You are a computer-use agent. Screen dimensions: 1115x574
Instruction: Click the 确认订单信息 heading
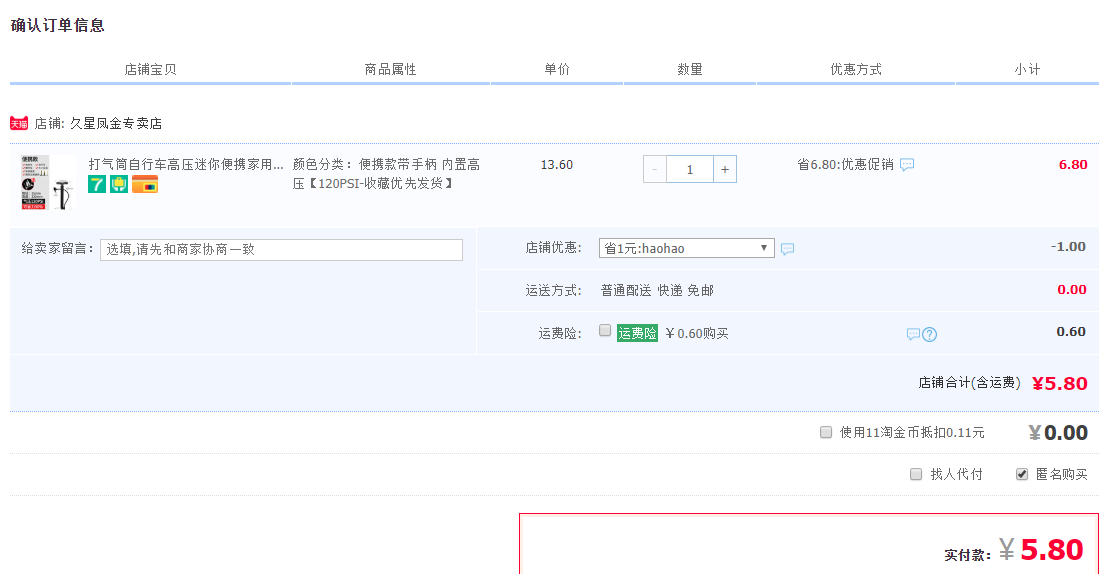[x=58, y=26]
